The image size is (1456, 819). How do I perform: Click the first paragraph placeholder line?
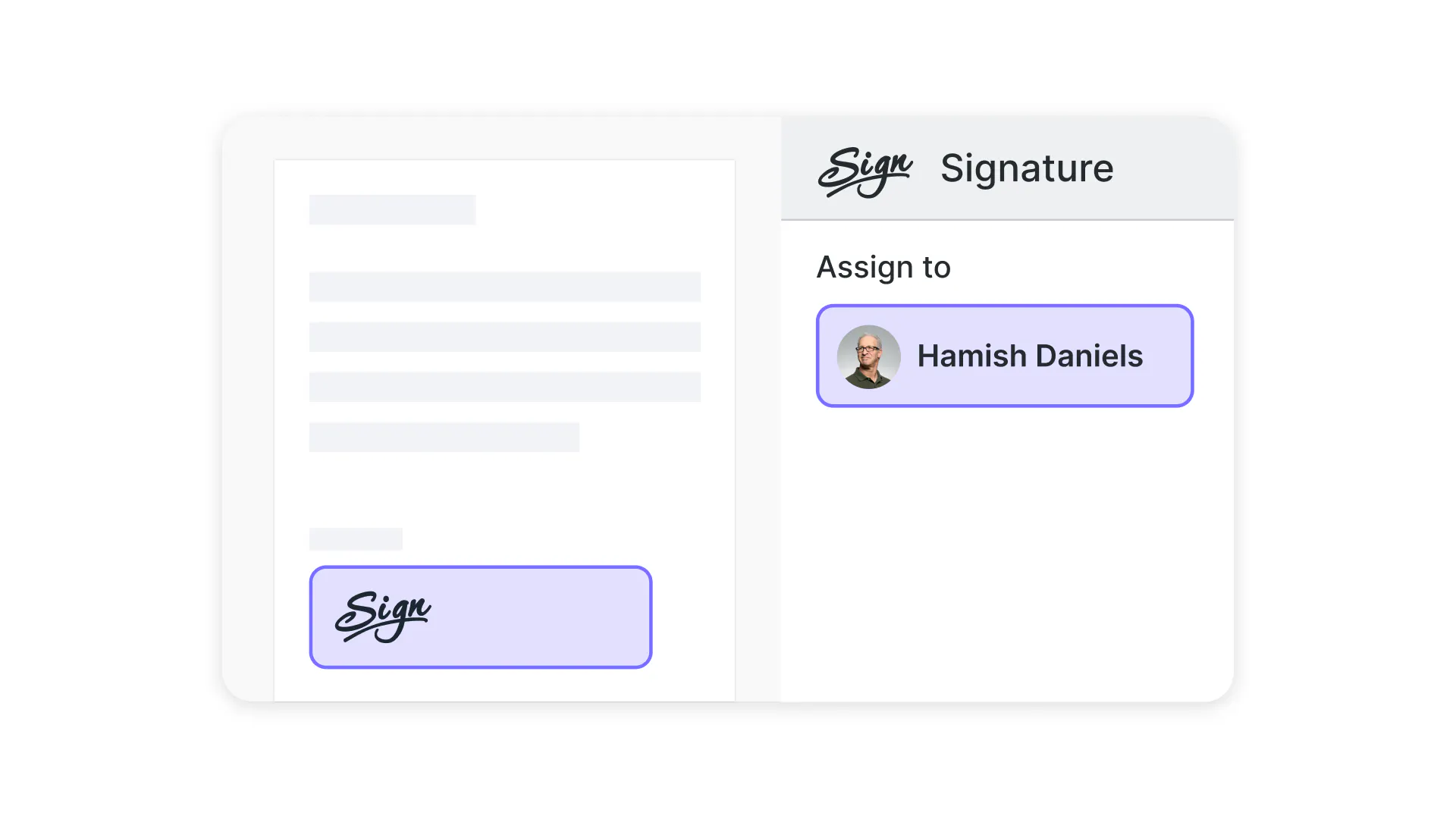coord(504,287)
